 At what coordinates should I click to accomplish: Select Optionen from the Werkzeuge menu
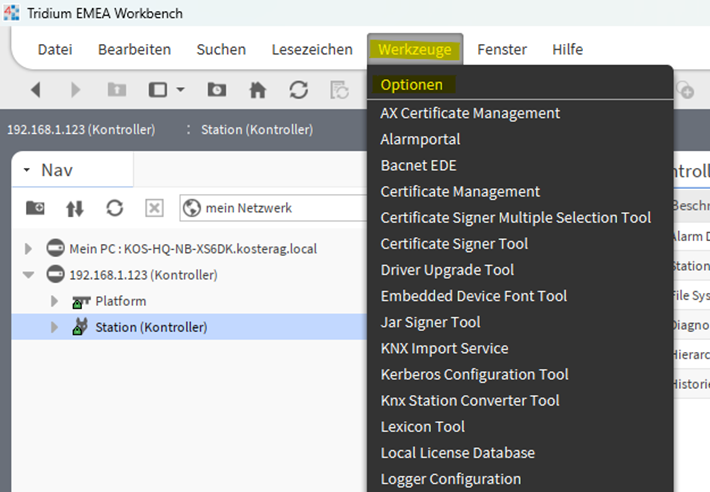click(x=412, y=85)
